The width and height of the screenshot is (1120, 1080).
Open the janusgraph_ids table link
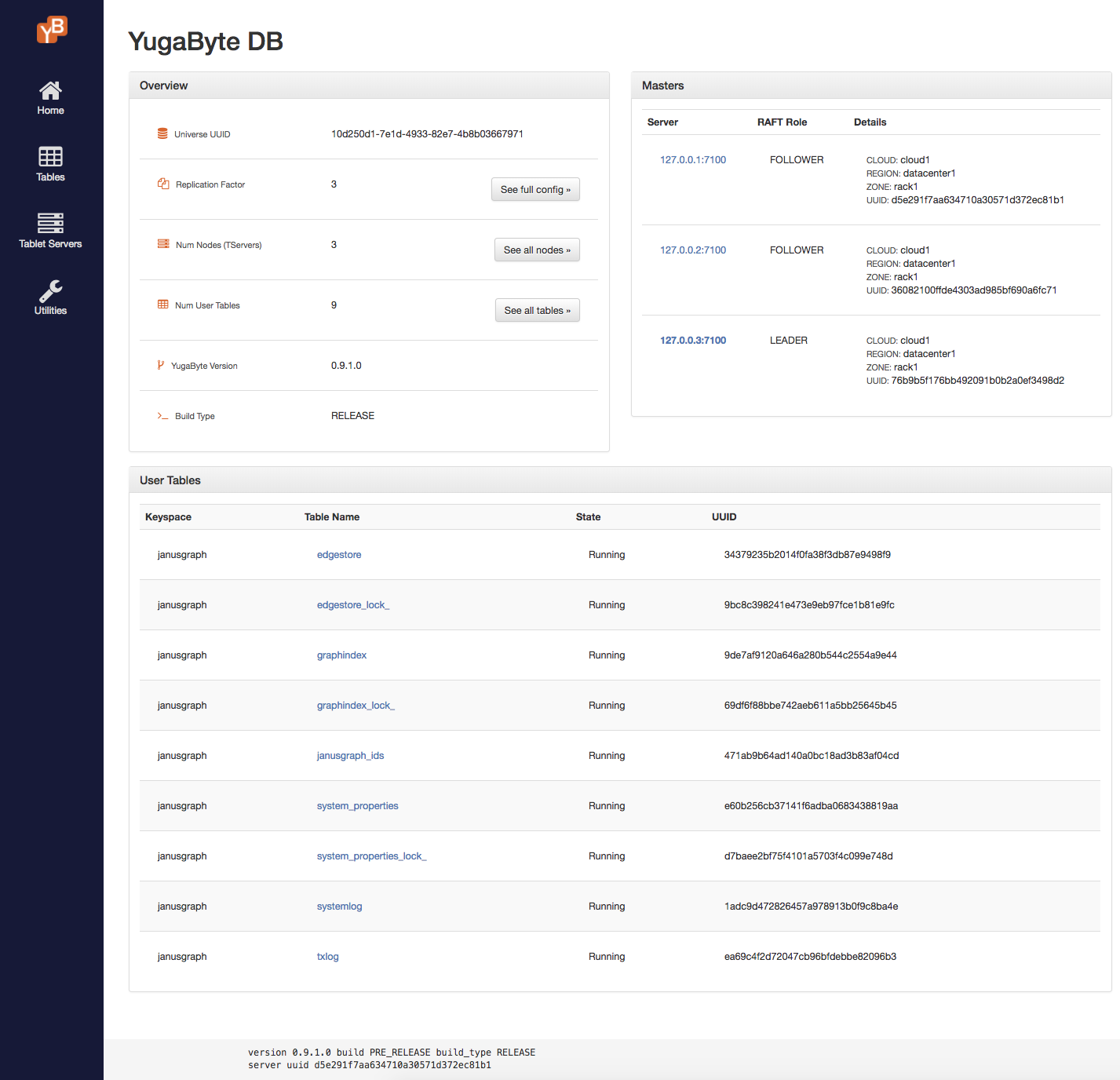click(x=350, y=755)
